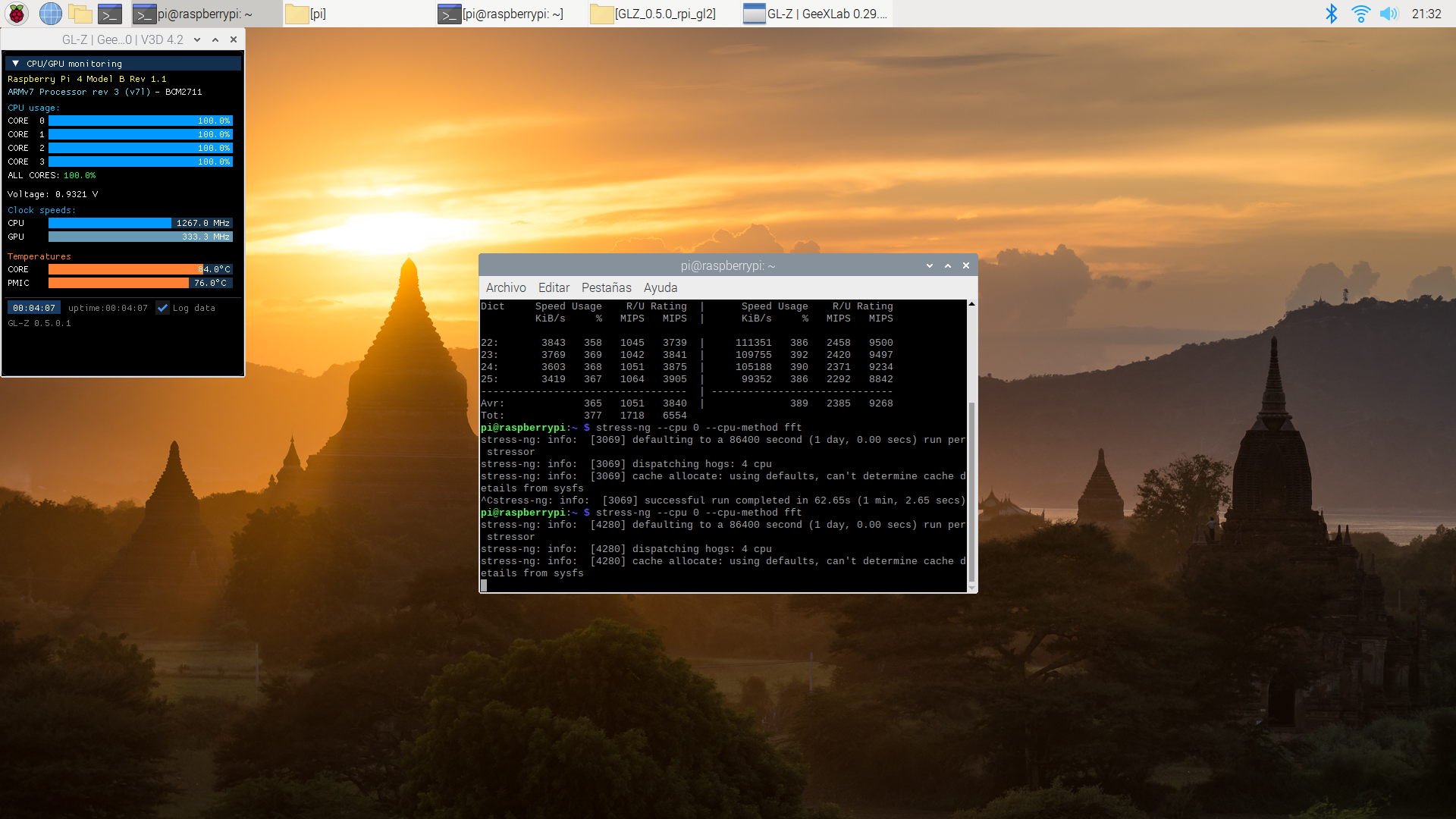The image size is (1456, 819).
Task: Uncheck the Log data checkbox
Action: (x=162, y=308)
